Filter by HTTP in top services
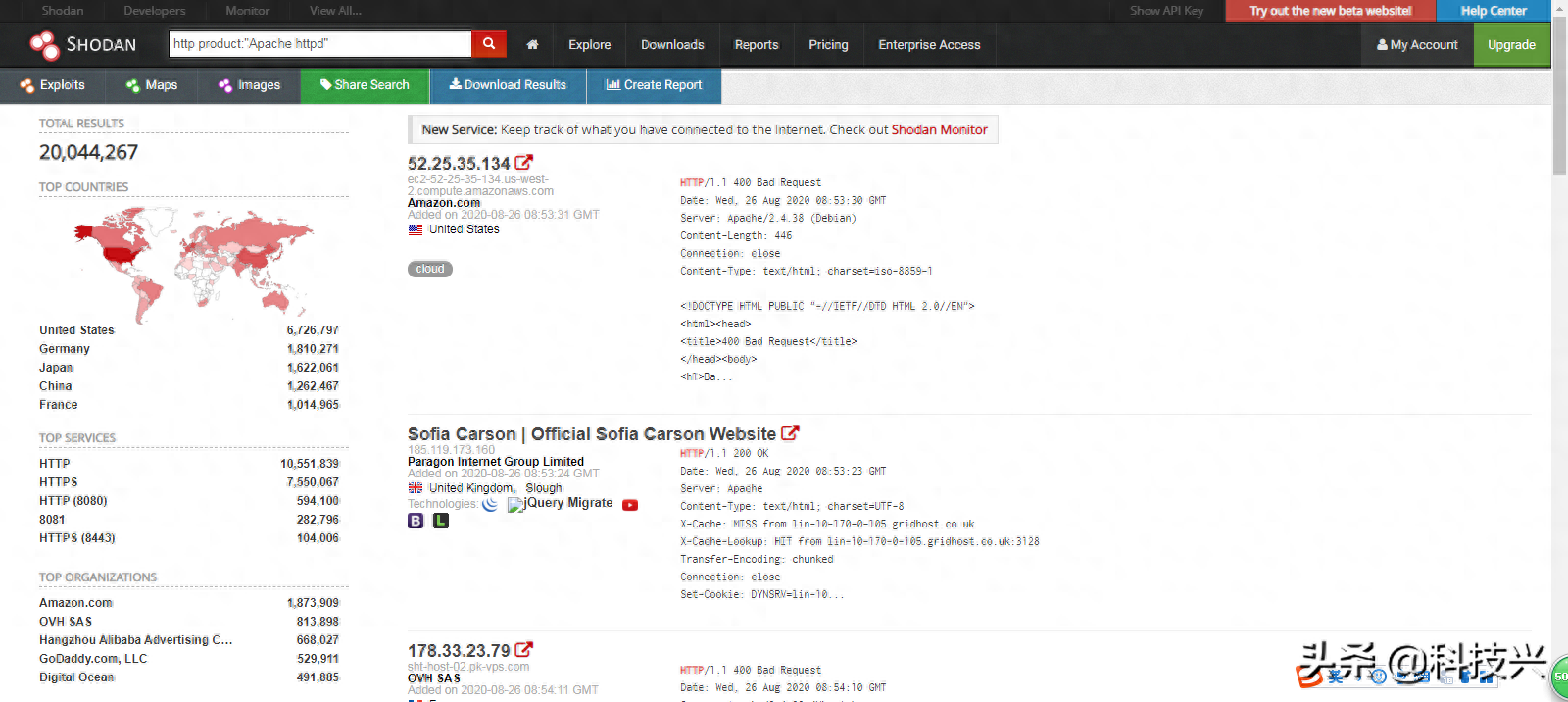Viewport: 1568px width, 702px height. coord(55,464)
